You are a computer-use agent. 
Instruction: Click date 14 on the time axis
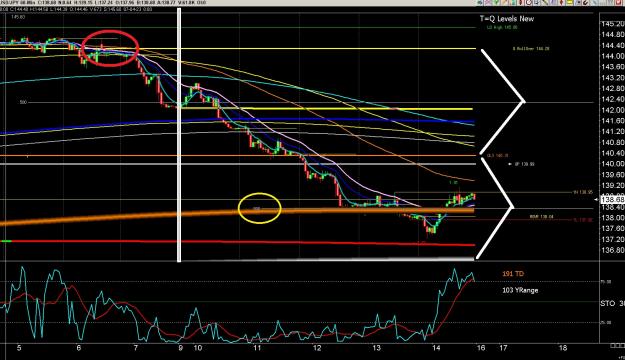(436, 348)
